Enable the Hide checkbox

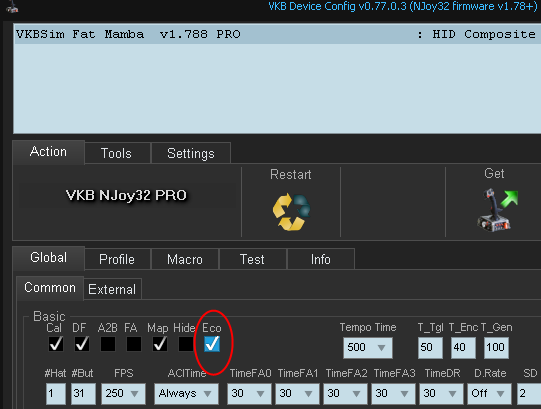click(186, 344)
